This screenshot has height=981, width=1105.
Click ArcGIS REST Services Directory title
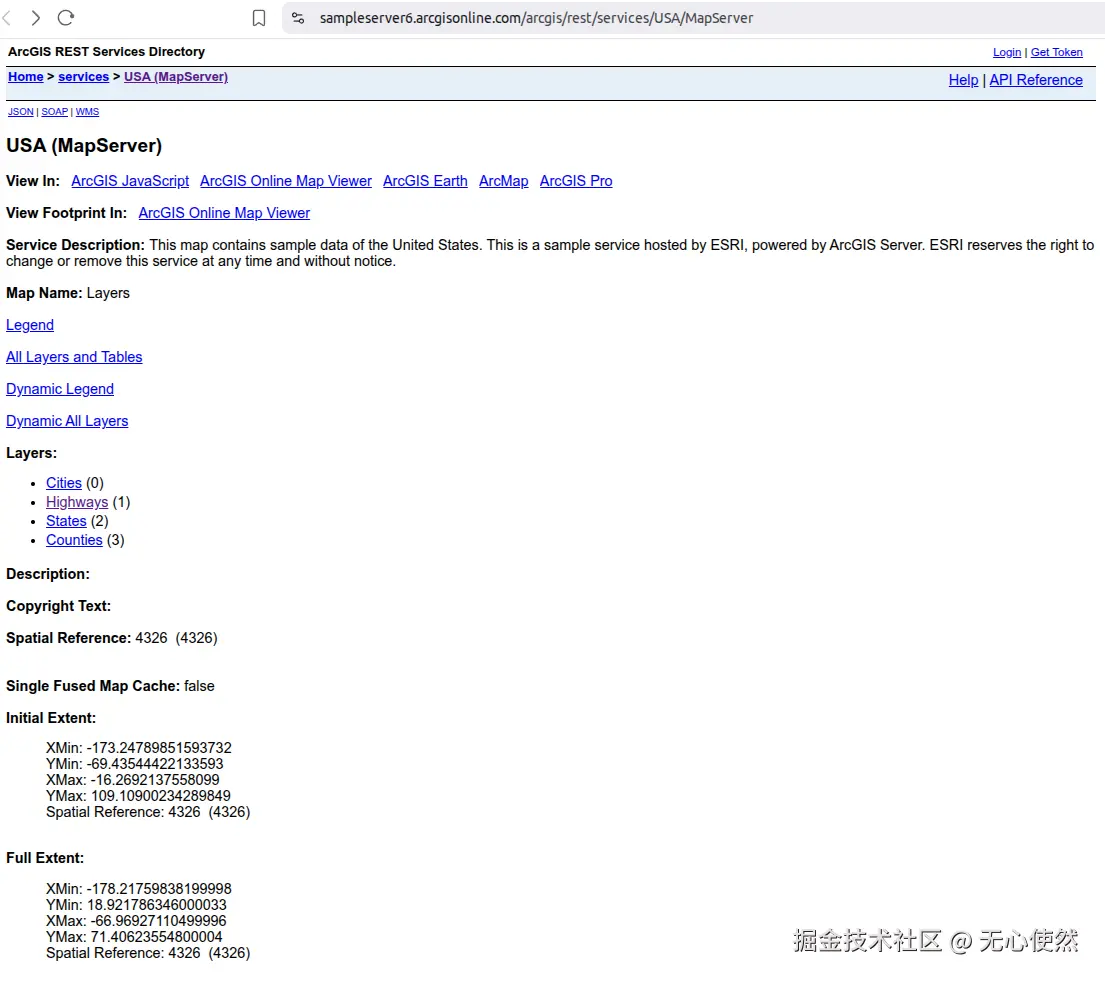(106, 52)
